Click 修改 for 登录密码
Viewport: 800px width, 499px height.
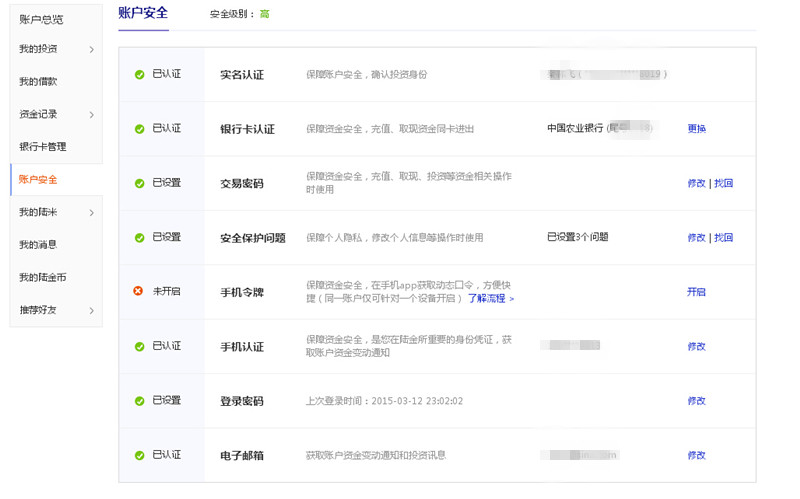tap(696, 401)
